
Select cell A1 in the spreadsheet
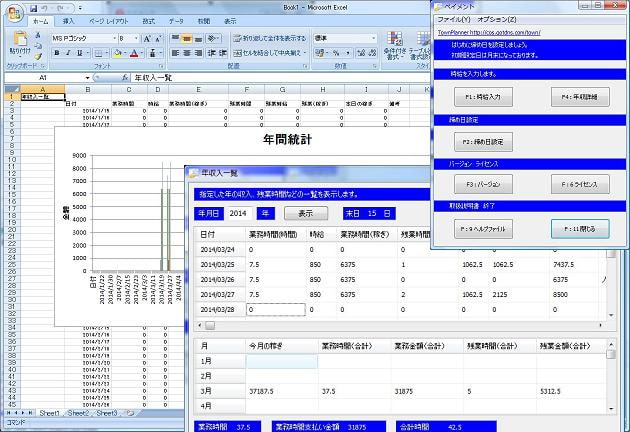(43, 97)
